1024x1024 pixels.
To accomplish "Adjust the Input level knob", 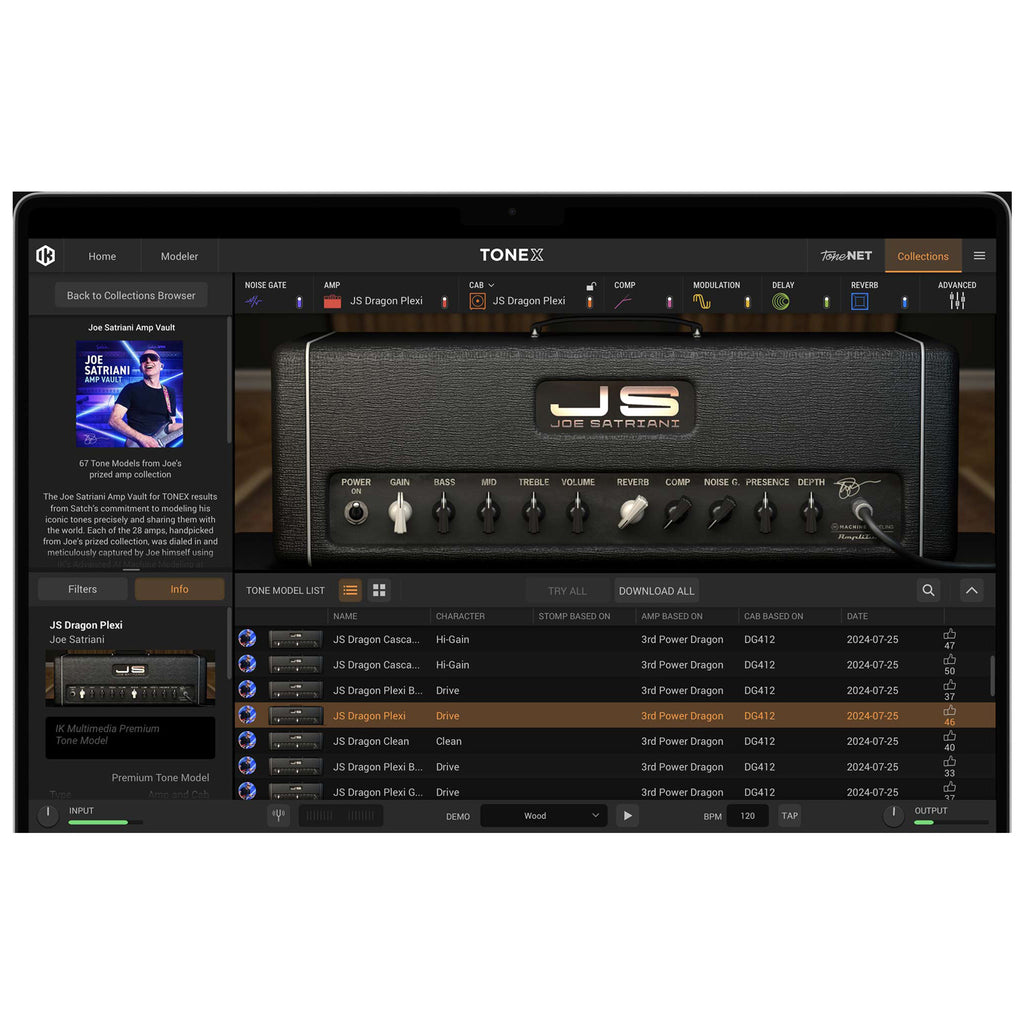I will [48, 815].
